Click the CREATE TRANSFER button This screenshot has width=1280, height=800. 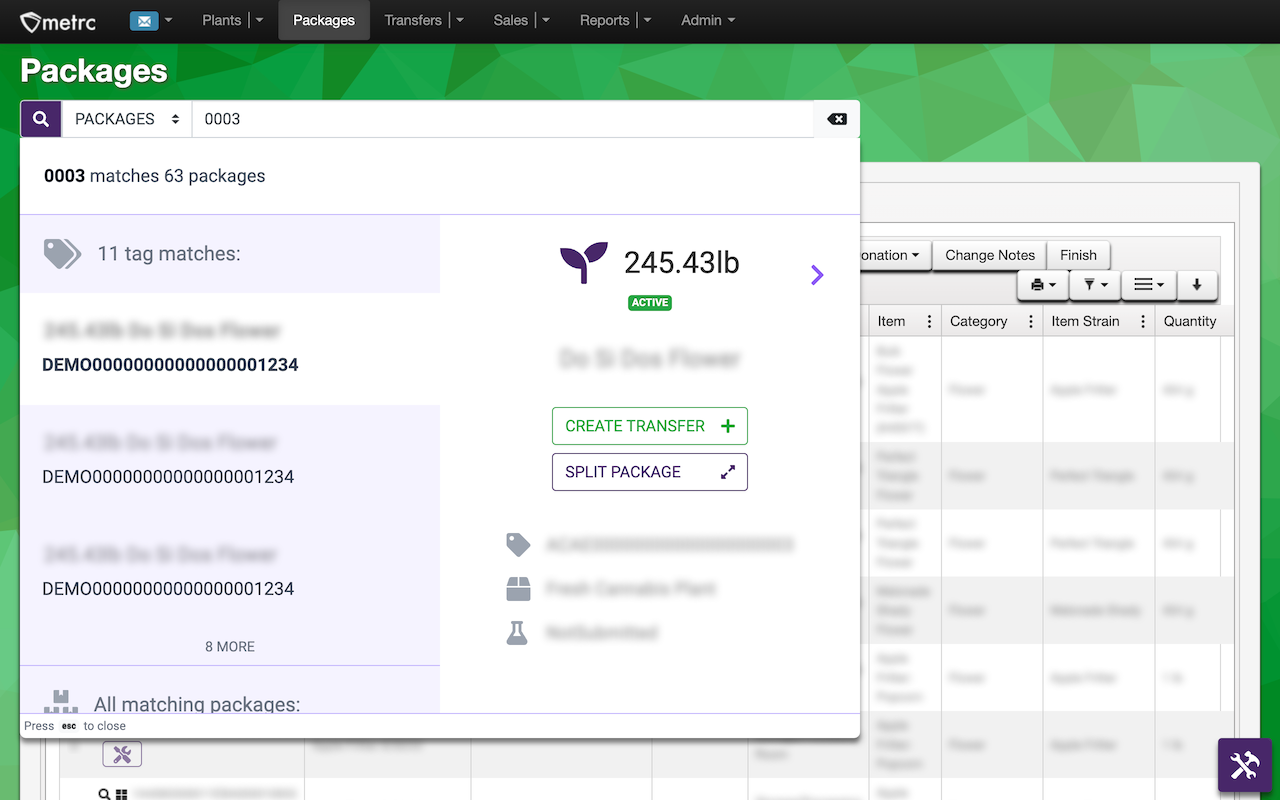(x=650, y=426)
